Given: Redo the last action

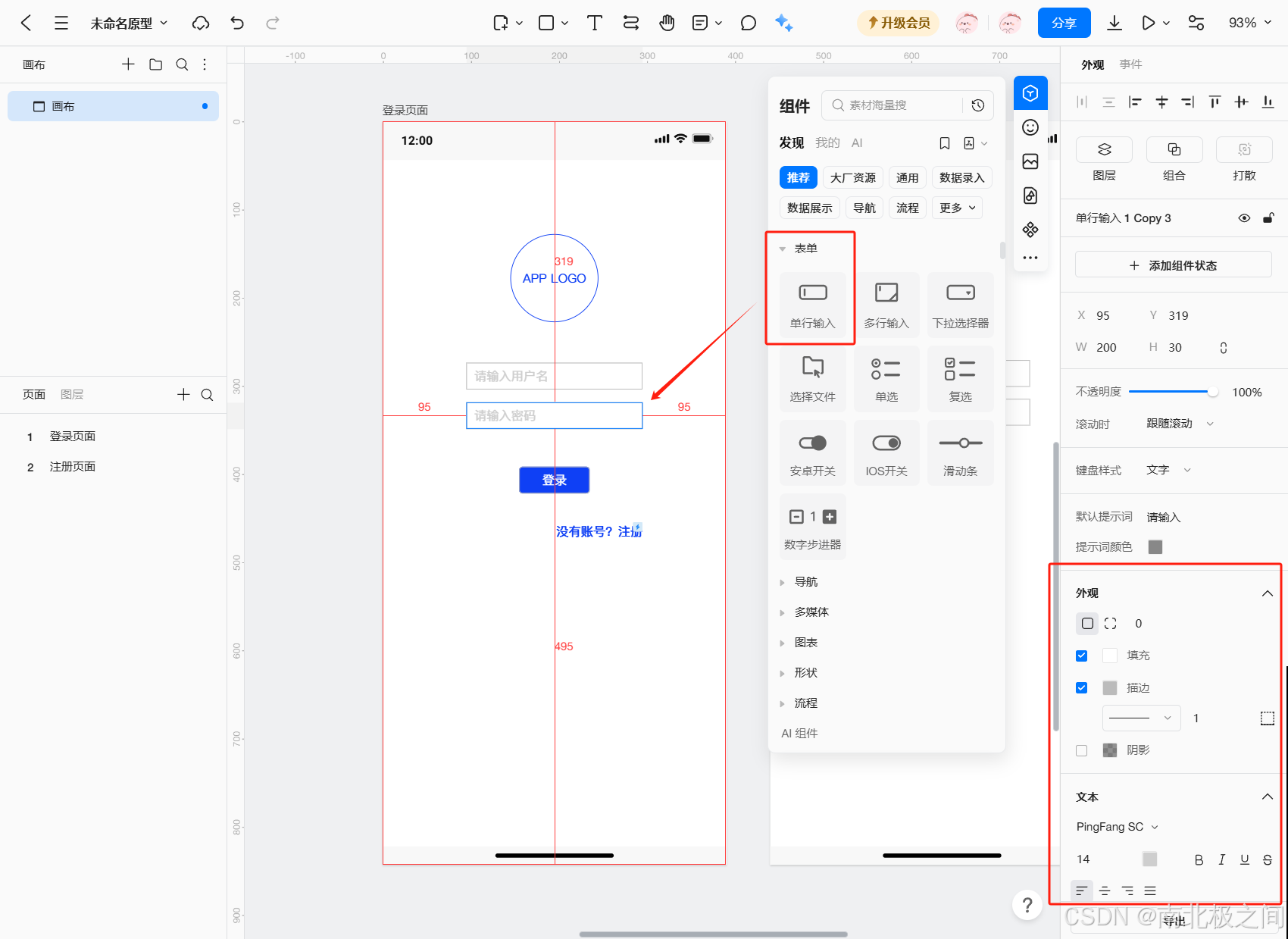Looking at the screenshot, I should (x=273, y=23).
